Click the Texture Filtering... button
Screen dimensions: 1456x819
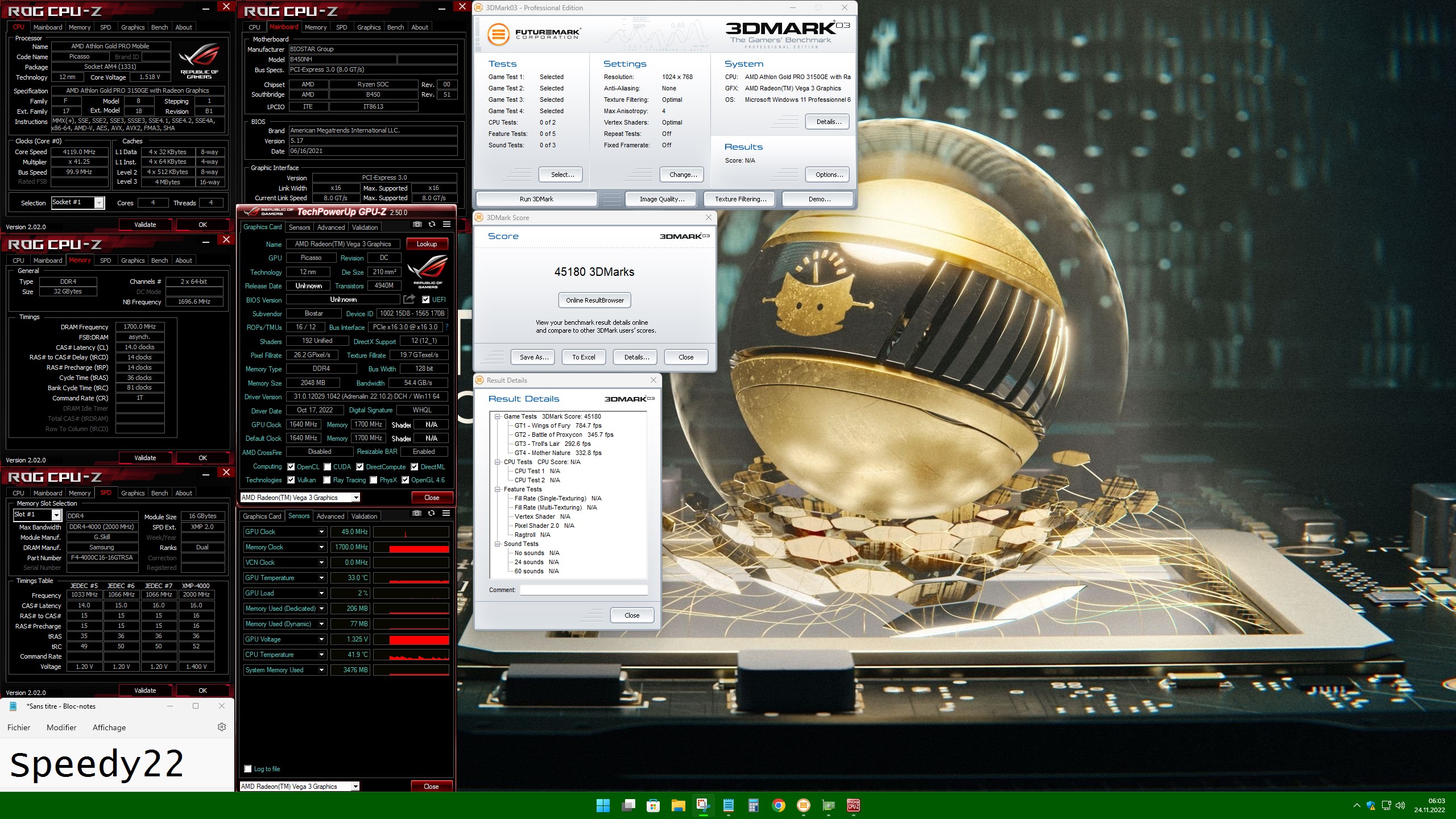pyautogui.click(x=741, y=199)
